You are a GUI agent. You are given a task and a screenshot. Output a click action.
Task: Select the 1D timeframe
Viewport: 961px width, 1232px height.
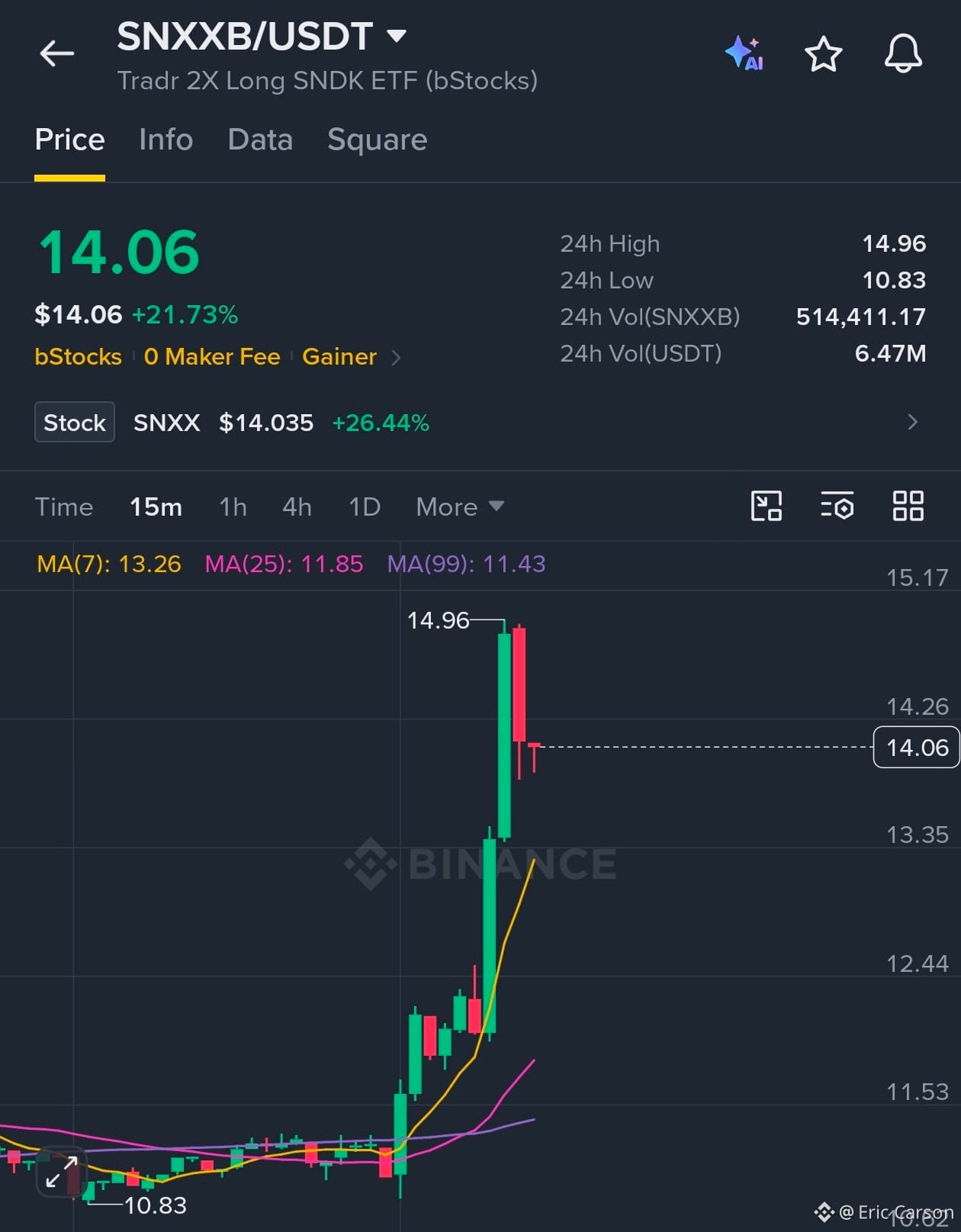click(x=365, y=507)
